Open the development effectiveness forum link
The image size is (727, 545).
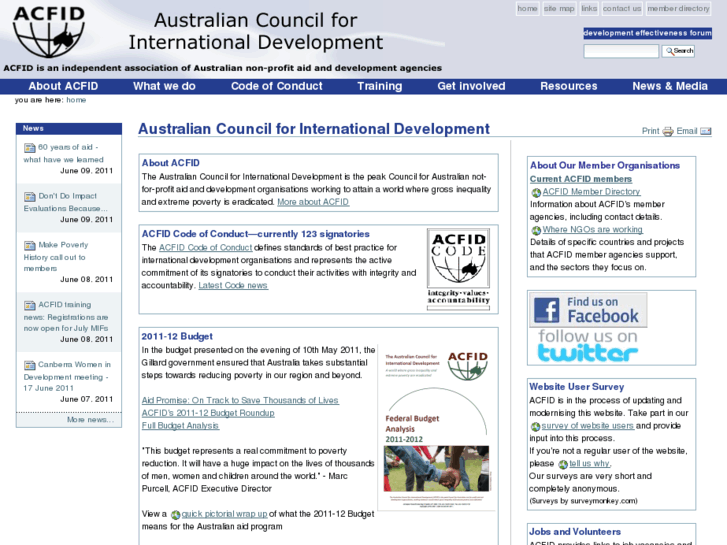tap(647, 33)
